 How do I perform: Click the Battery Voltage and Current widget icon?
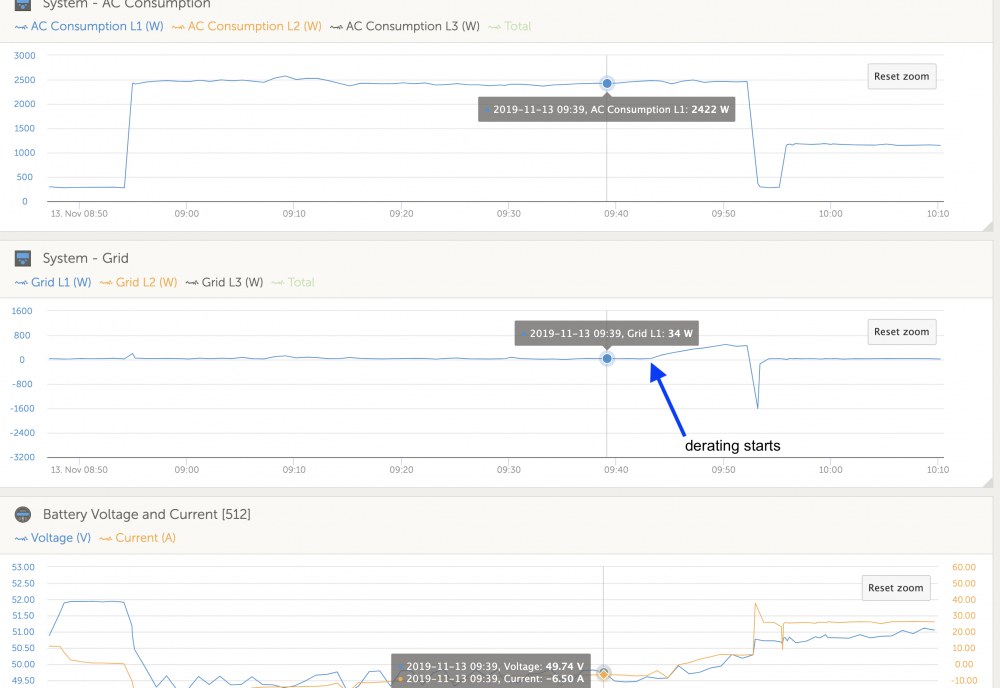pos(23,515)
